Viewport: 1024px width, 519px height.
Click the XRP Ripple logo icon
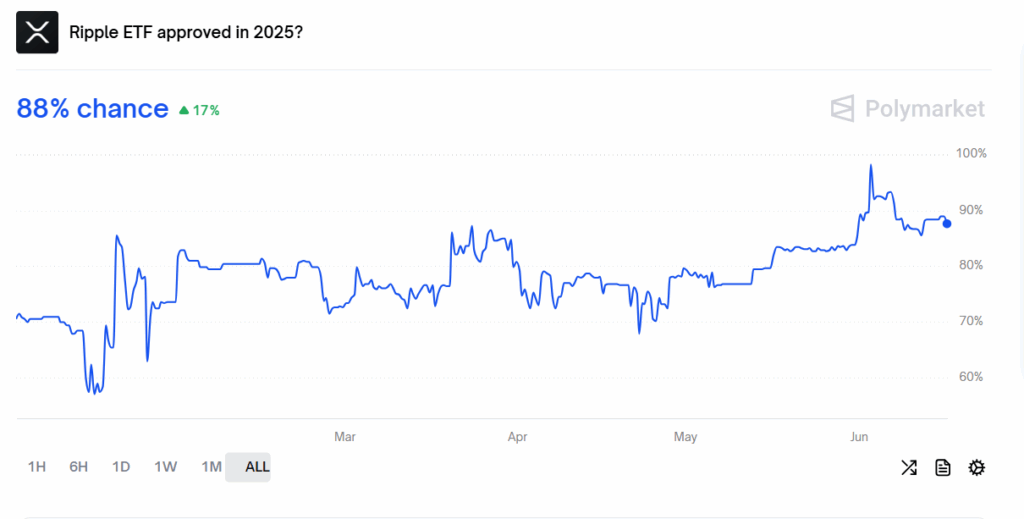pyautogui.click(x=37, y=32)
